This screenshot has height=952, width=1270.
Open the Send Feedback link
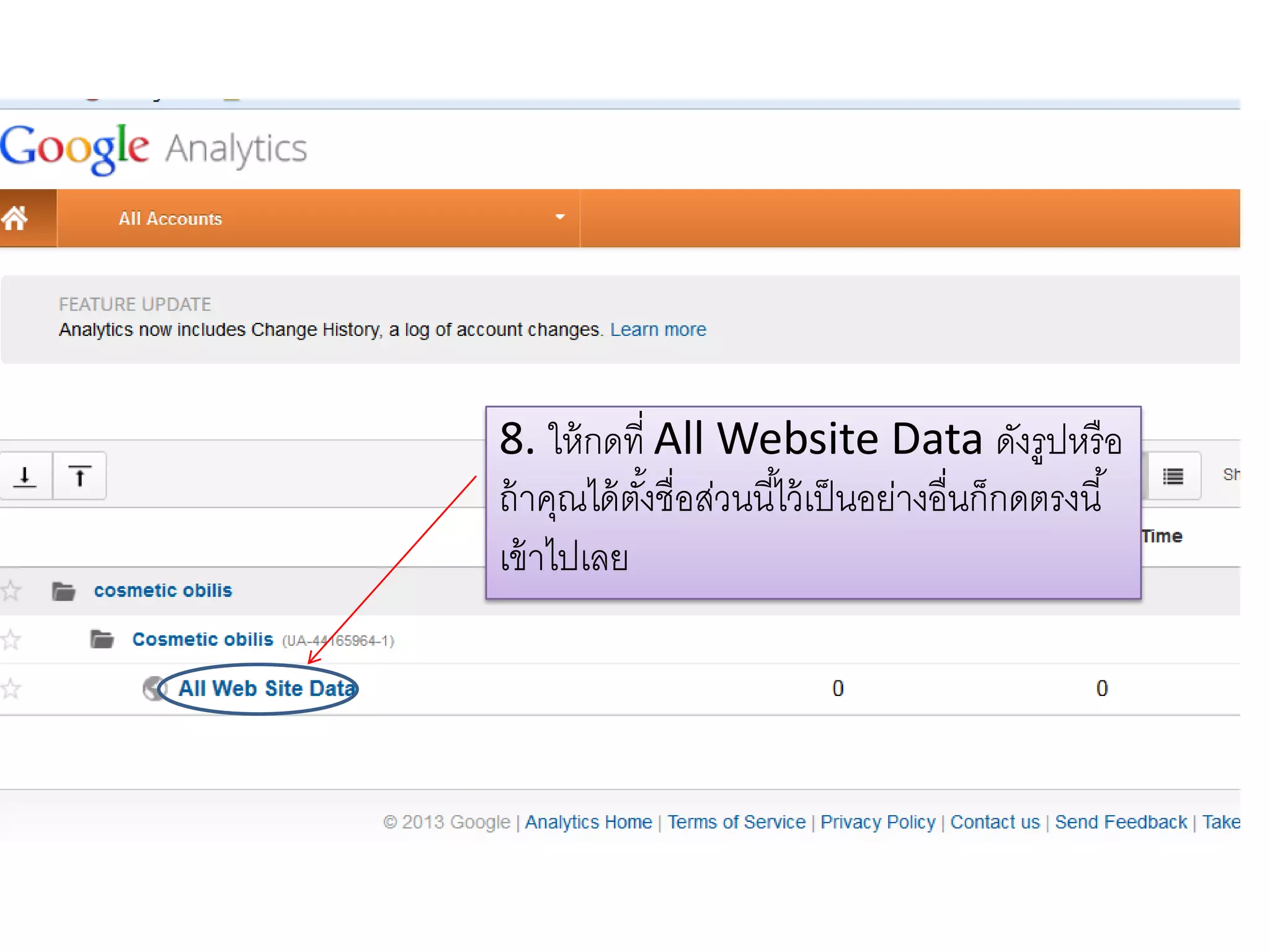(x=1121, y=822)
